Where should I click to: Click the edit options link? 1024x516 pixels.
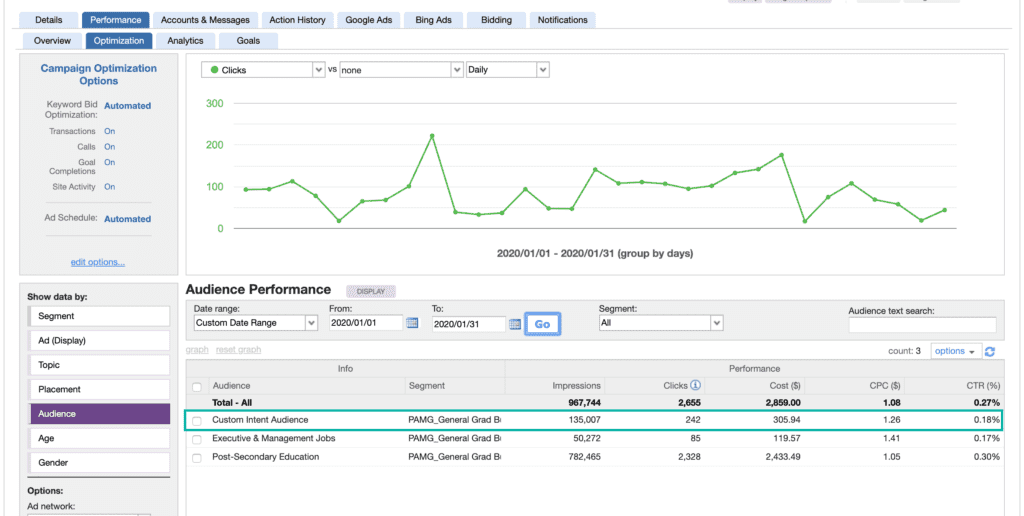(x=98, y=263)
